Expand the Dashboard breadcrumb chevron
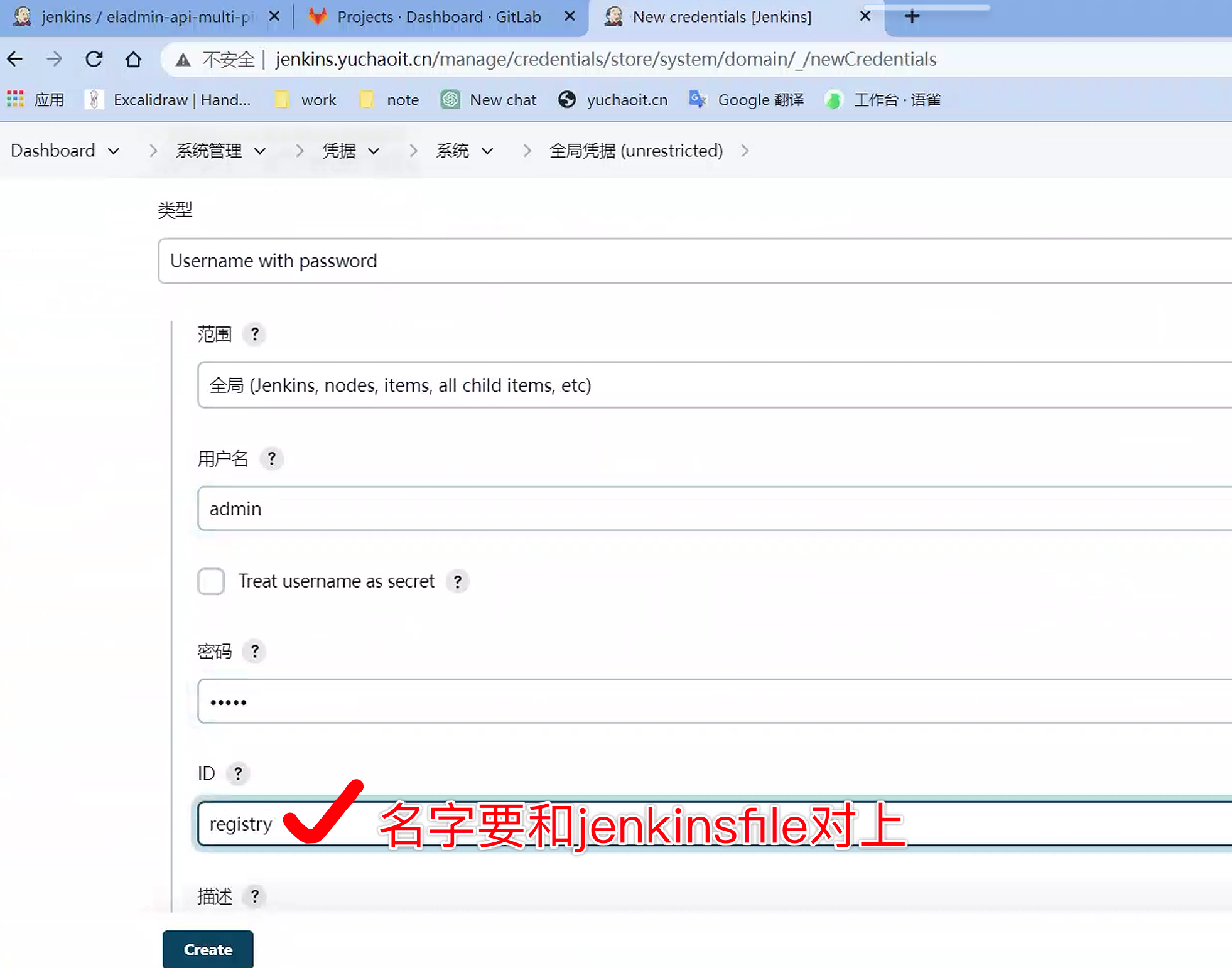1232x968 pixels. click(114, 151)
